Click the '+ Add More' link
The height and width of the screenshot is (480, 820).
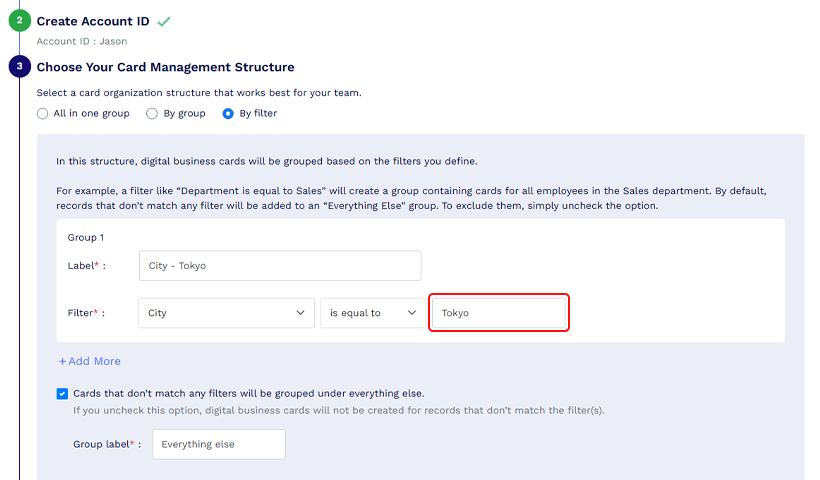click(89, 361)
